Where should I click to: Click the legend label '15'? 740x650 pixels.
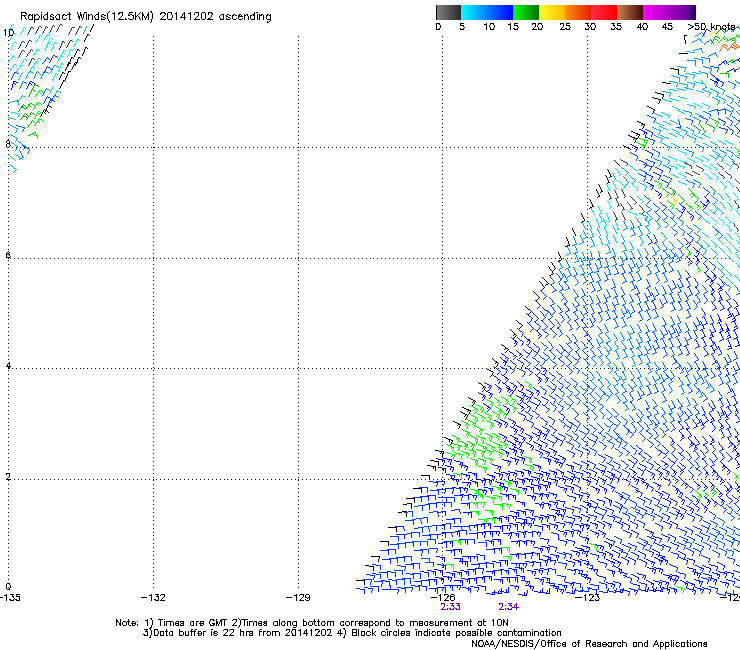[513, 27]
